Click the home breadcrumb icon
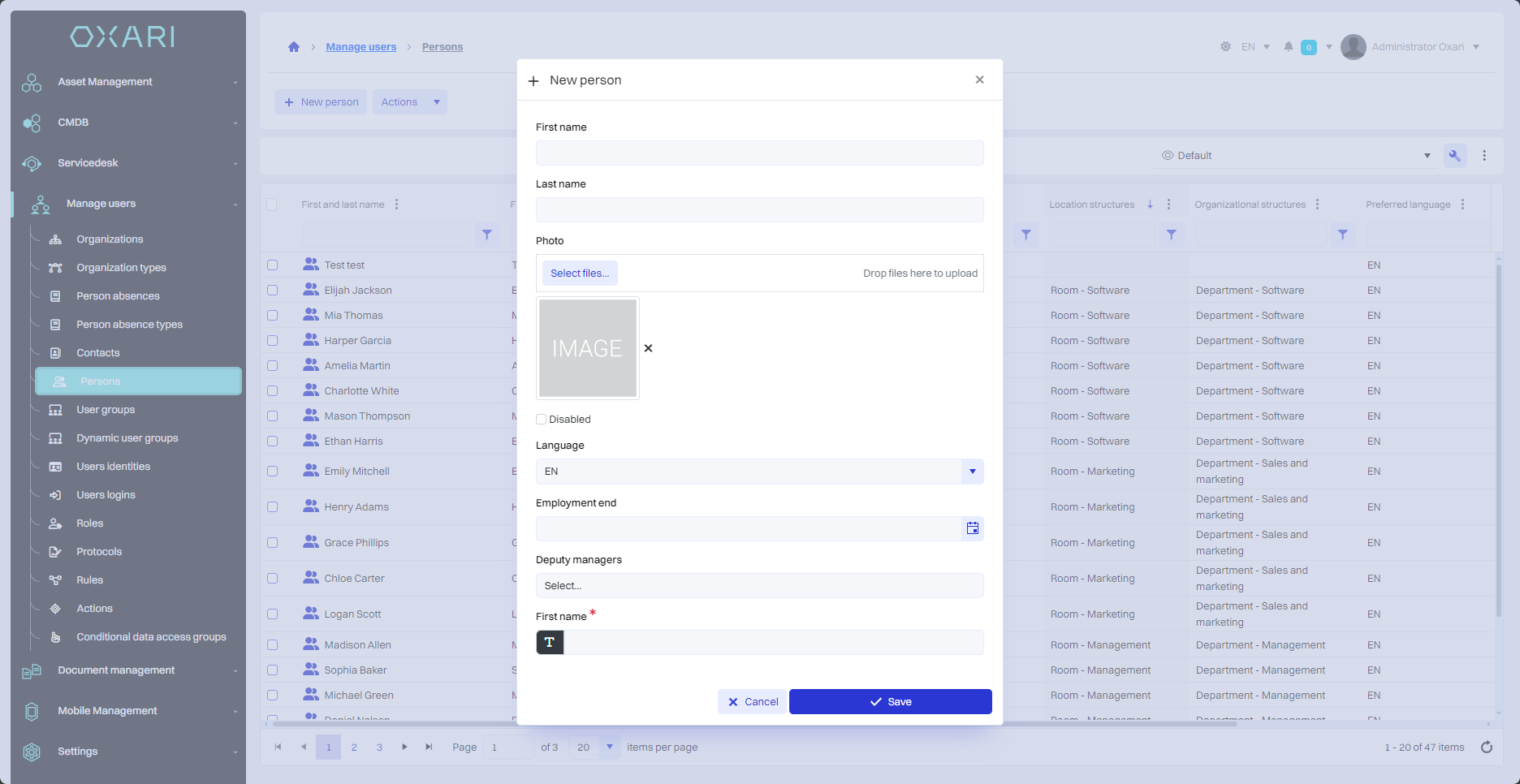This screenshot has width=1520, height=784. click(x=294, y=47)
